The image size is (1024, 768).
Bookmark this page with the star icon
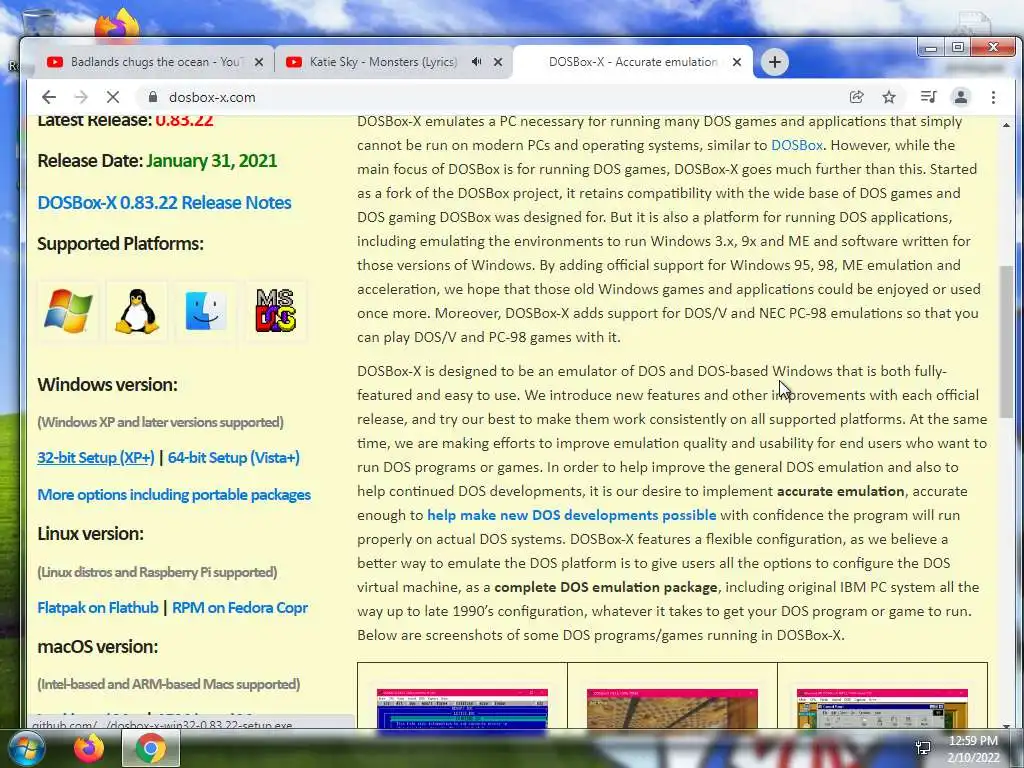[x=889, y=97]
